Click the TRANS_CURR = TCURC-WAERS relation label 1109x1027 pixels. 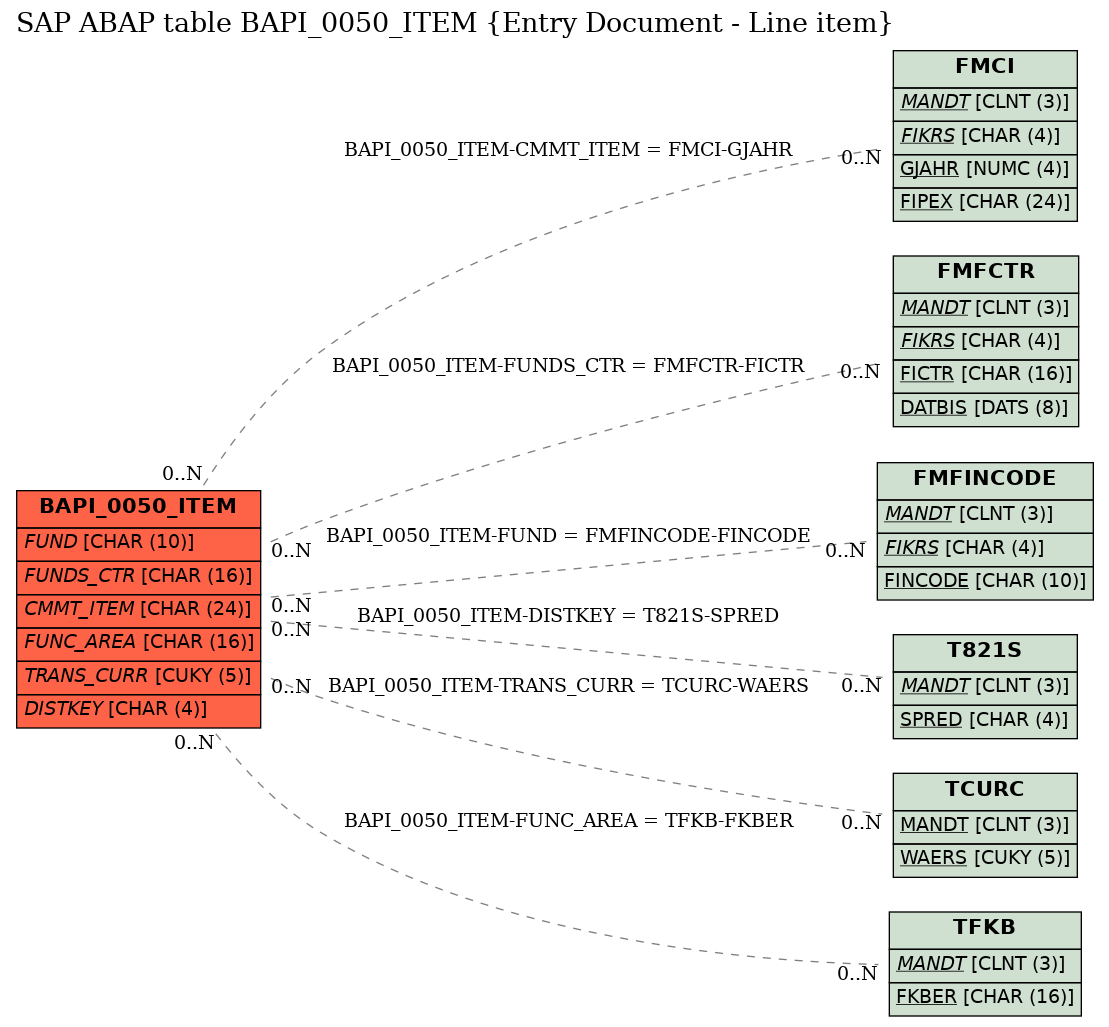[x=568, y=685]
